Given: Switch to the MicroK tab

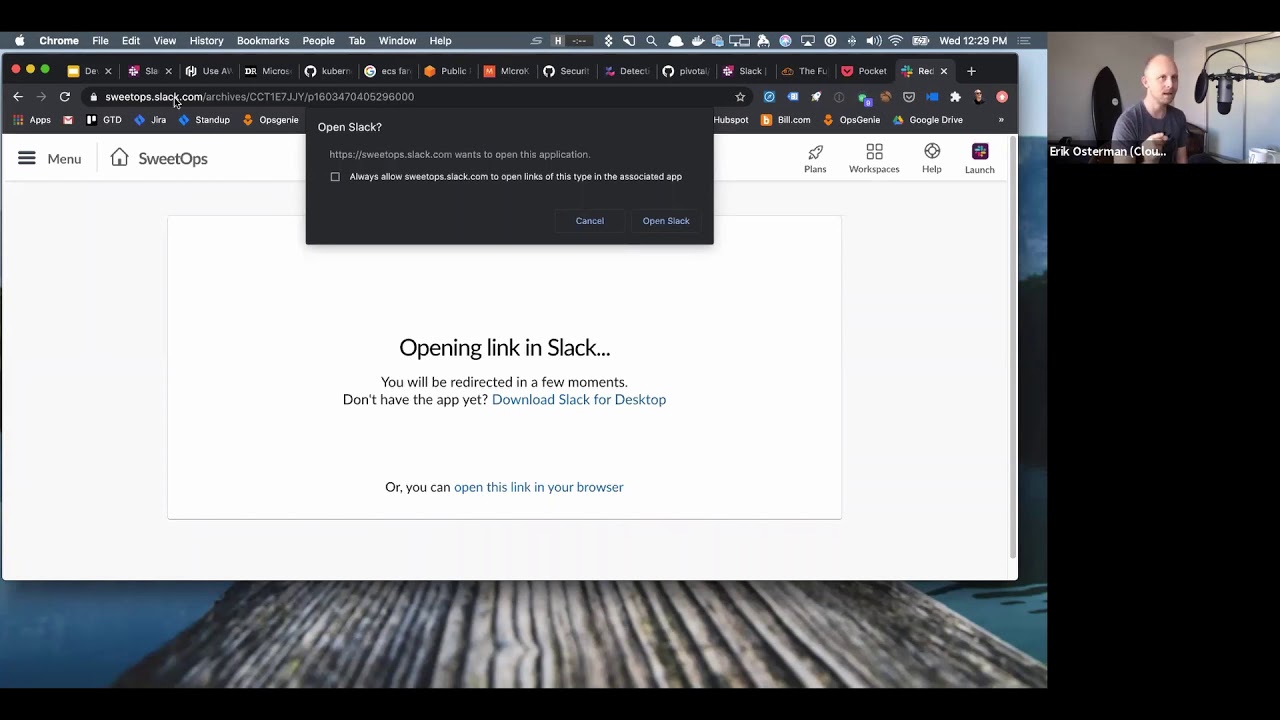Looking at the screenshot, I should click(506, 71).
